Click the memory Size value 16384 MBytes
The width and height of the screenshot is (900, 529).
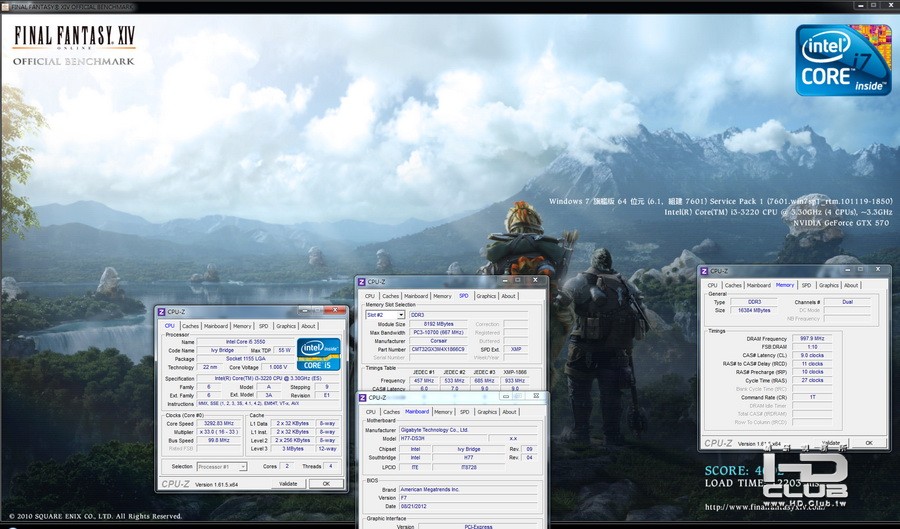[x=754, y=310]
